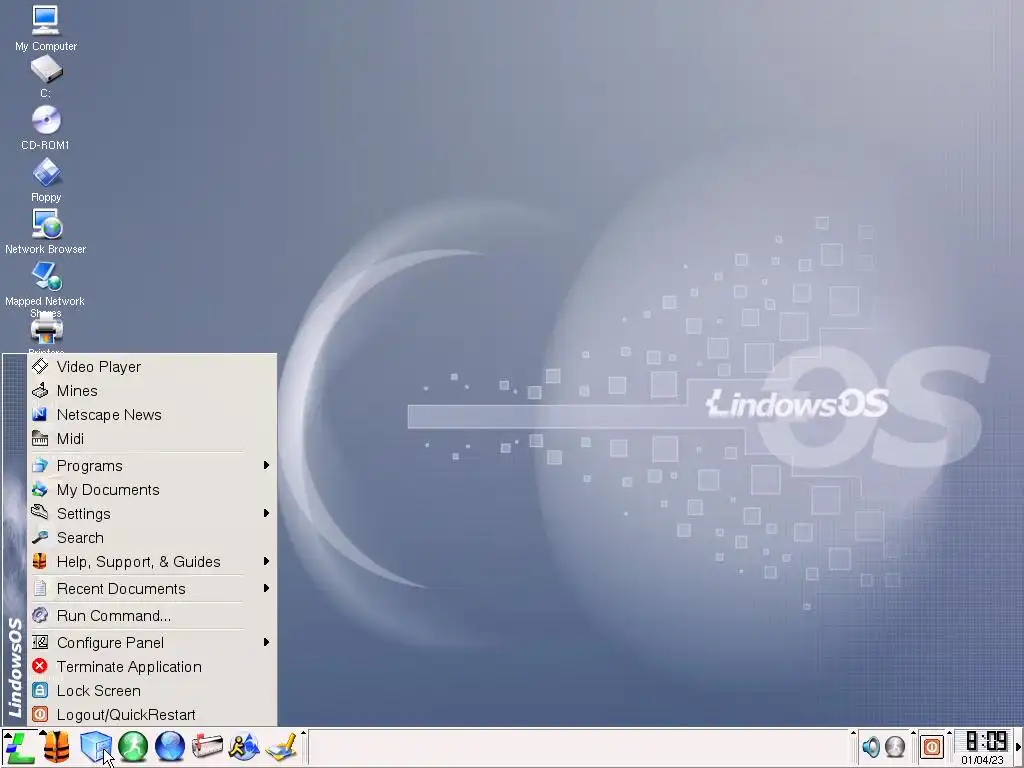Start the Mines game from menu
The height and width of the screenshot is (768, 1024).
pyautogui.click(x=152, y=391)
